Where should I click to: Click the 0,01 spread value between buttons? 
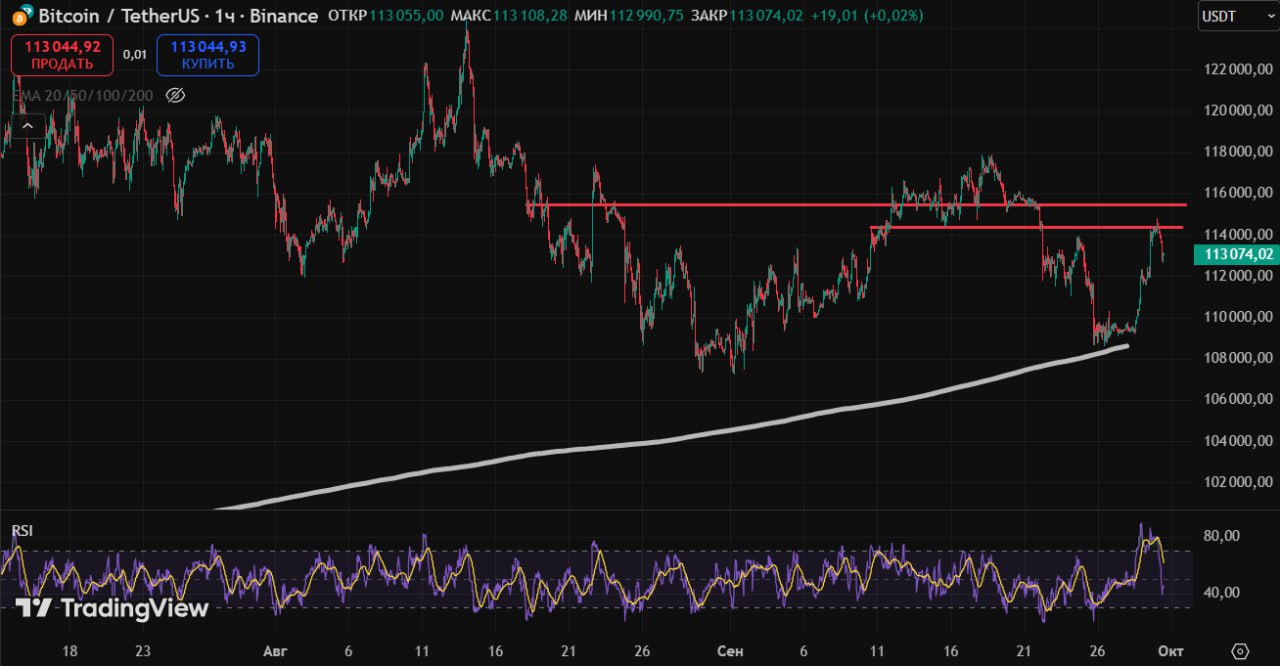[x=133, y=55]
